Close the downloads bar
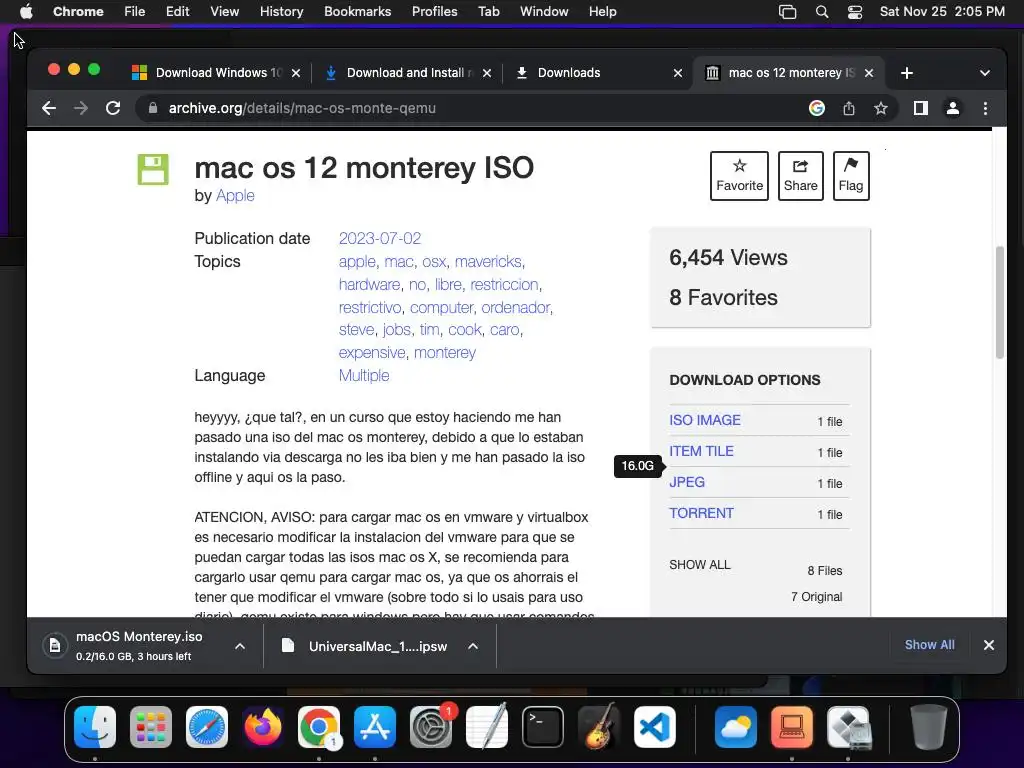The image size is (1024, 768). tap(989, 645)
